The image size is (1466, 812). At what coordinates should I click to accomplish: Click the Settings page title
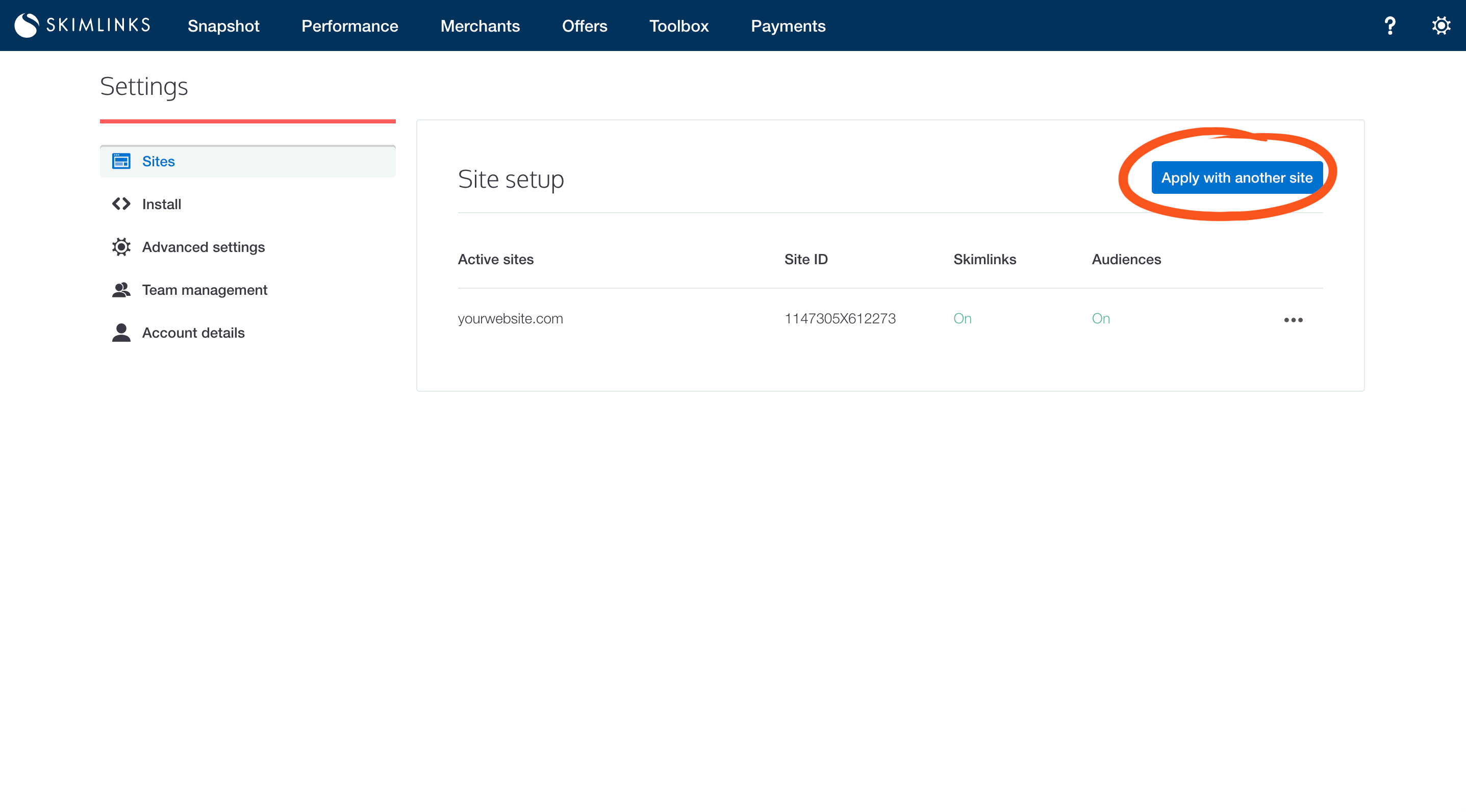pyautogui.click(x=143, y=87)
